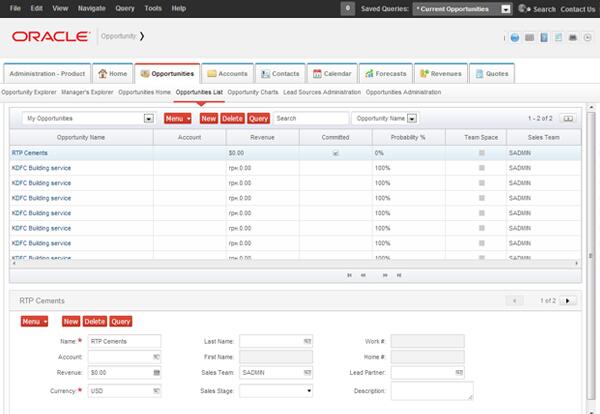Viewport: 600px width, 414px height.
Task: Click the Search globe icon in the top bar
Action: click(x=523, y=8)
